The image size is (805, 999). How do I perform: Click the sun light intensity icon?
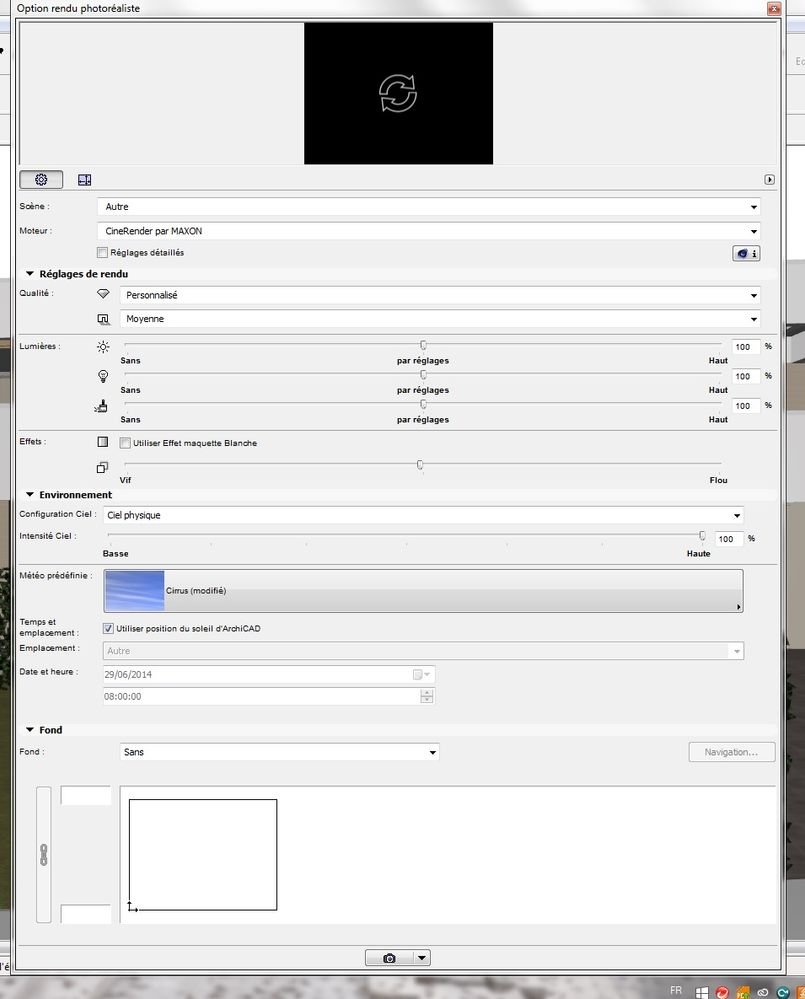[103, 347]
